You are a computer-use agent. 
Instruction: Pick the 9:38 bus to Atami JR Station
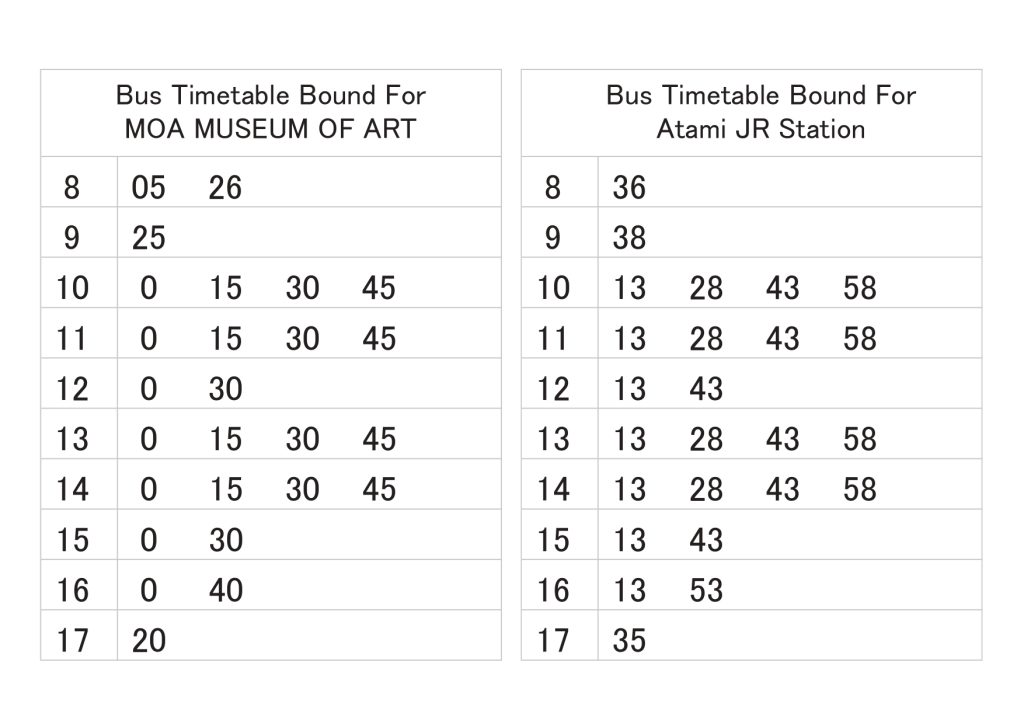(629, 238)
